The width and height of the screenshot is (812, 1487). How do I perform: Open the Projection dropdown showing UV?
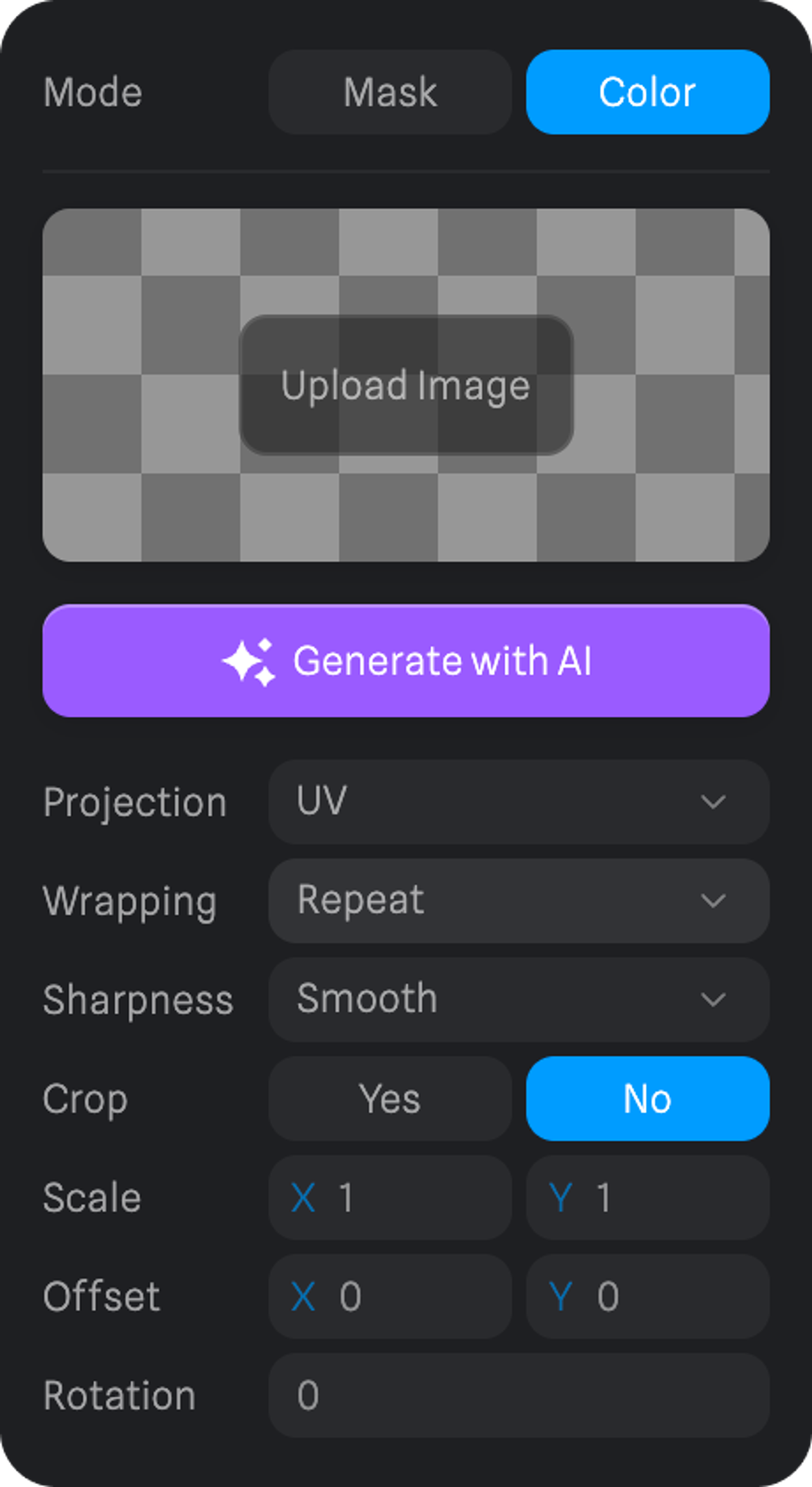518,802
